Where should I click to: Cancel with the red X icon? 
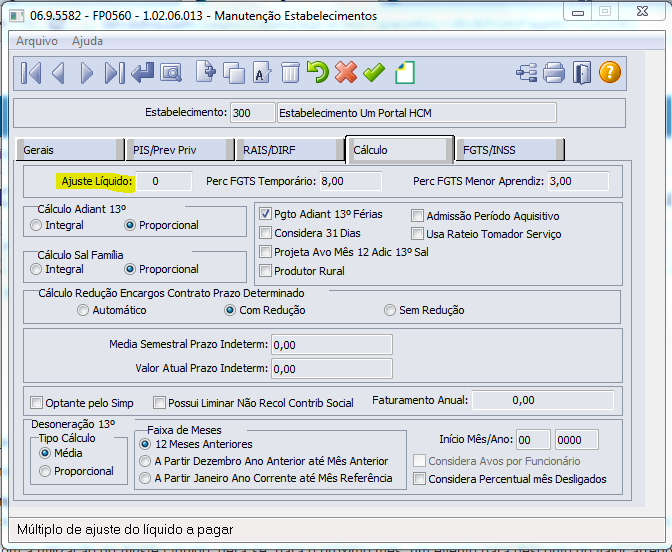346,72
